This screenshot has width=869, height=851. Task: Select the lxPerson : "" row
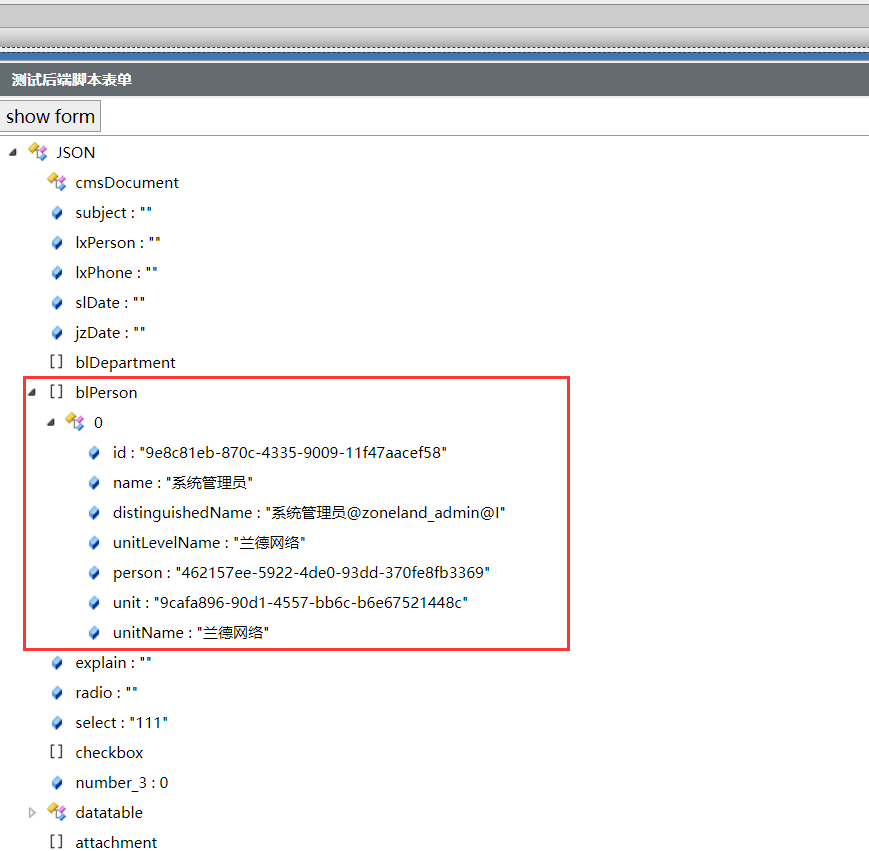coord(118,243)
